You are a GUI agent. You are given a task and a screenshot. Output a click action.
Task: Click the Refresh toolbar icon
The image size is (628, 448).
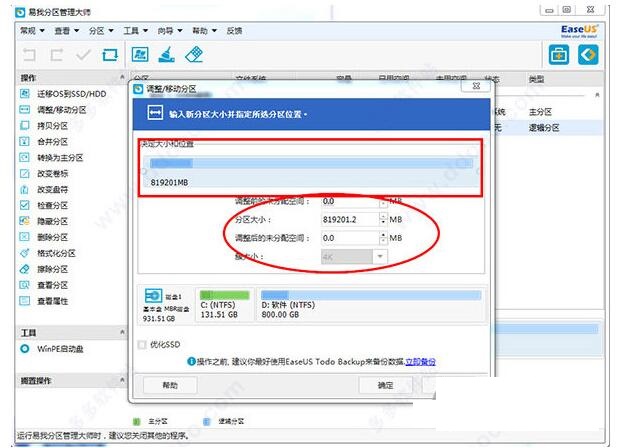pyautogui.click(x=110, y=54)
